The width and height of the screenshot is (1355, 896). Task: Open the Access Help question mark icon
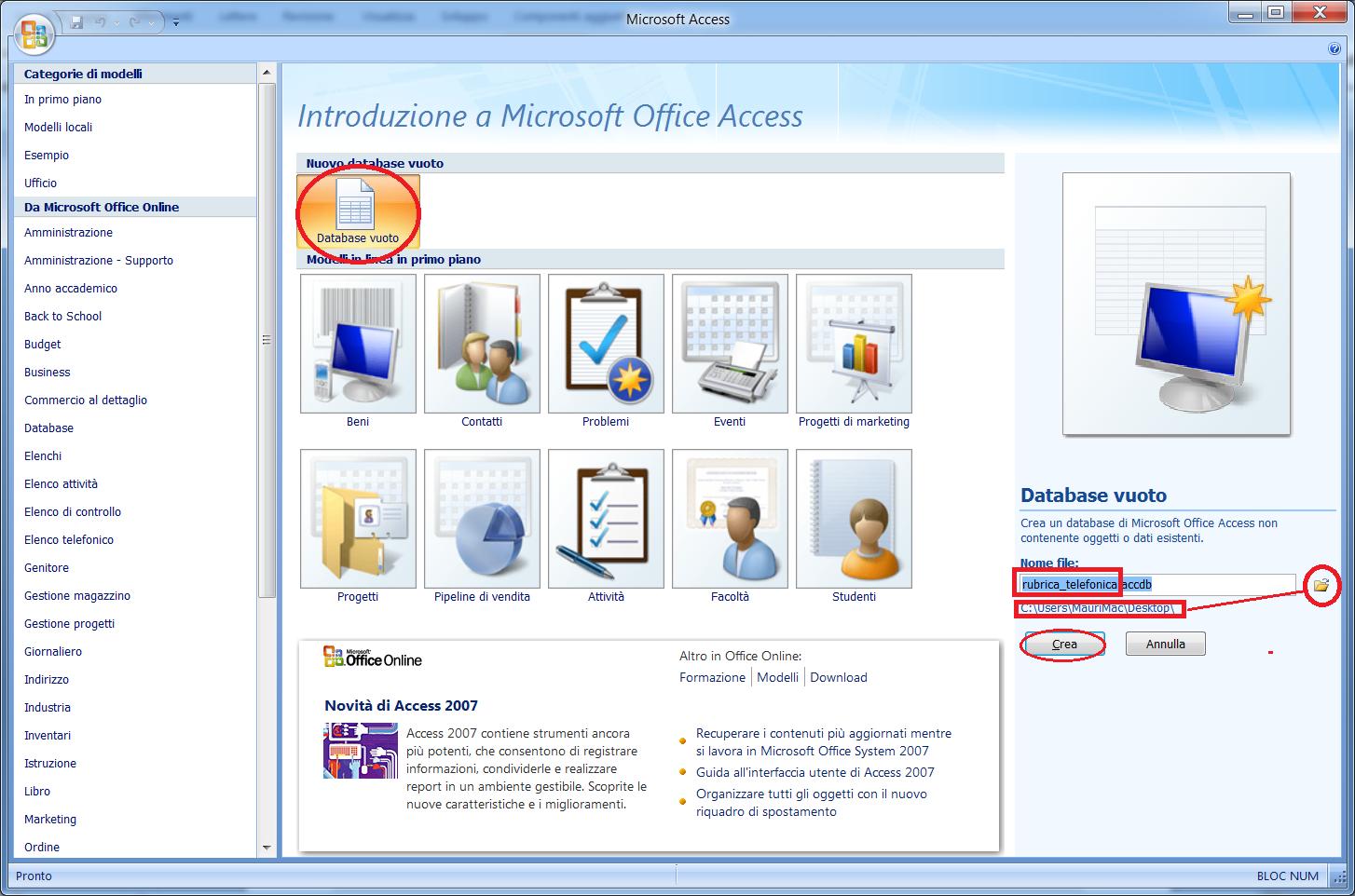1334,49
